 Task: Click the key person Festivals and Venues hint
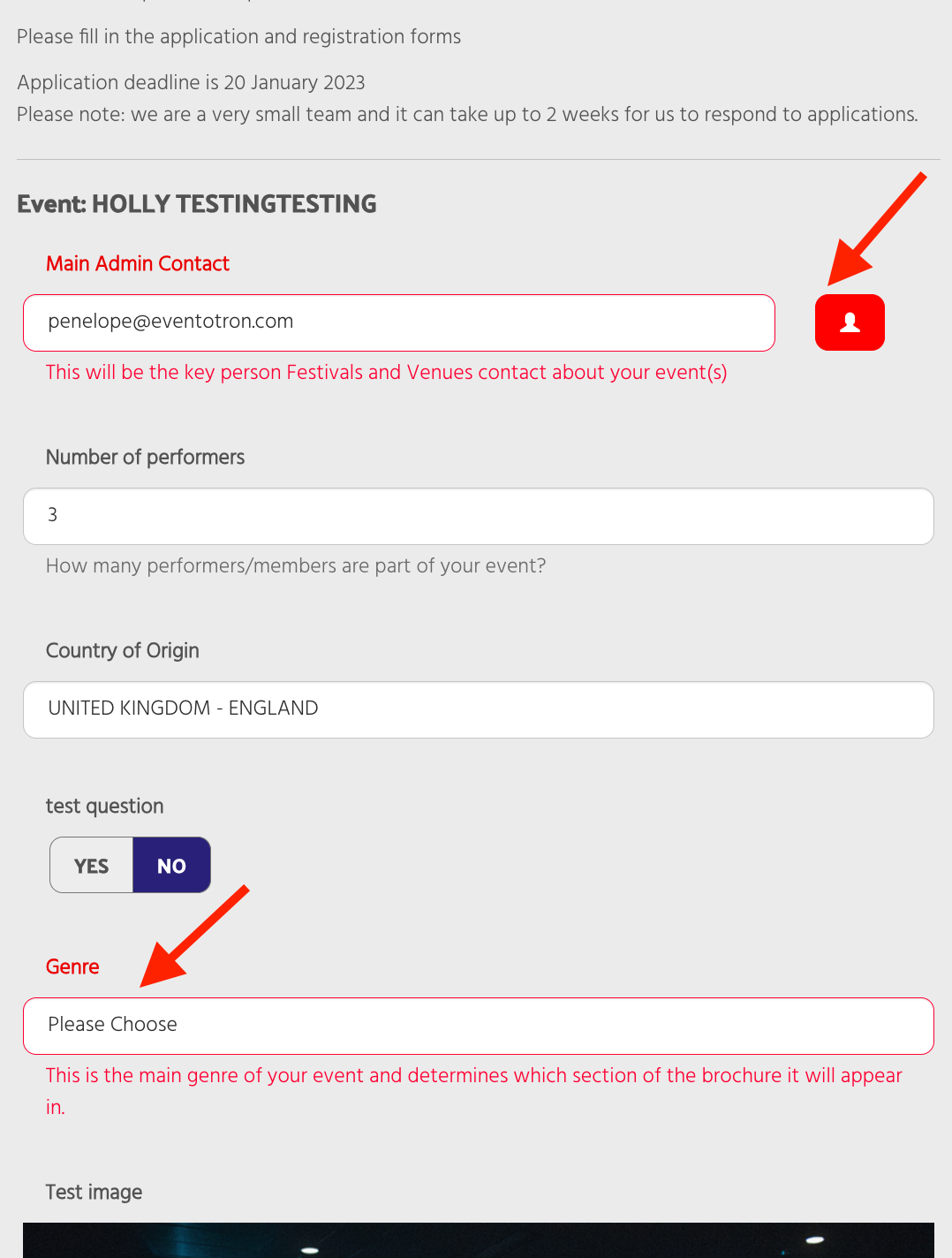coord(387,372)
